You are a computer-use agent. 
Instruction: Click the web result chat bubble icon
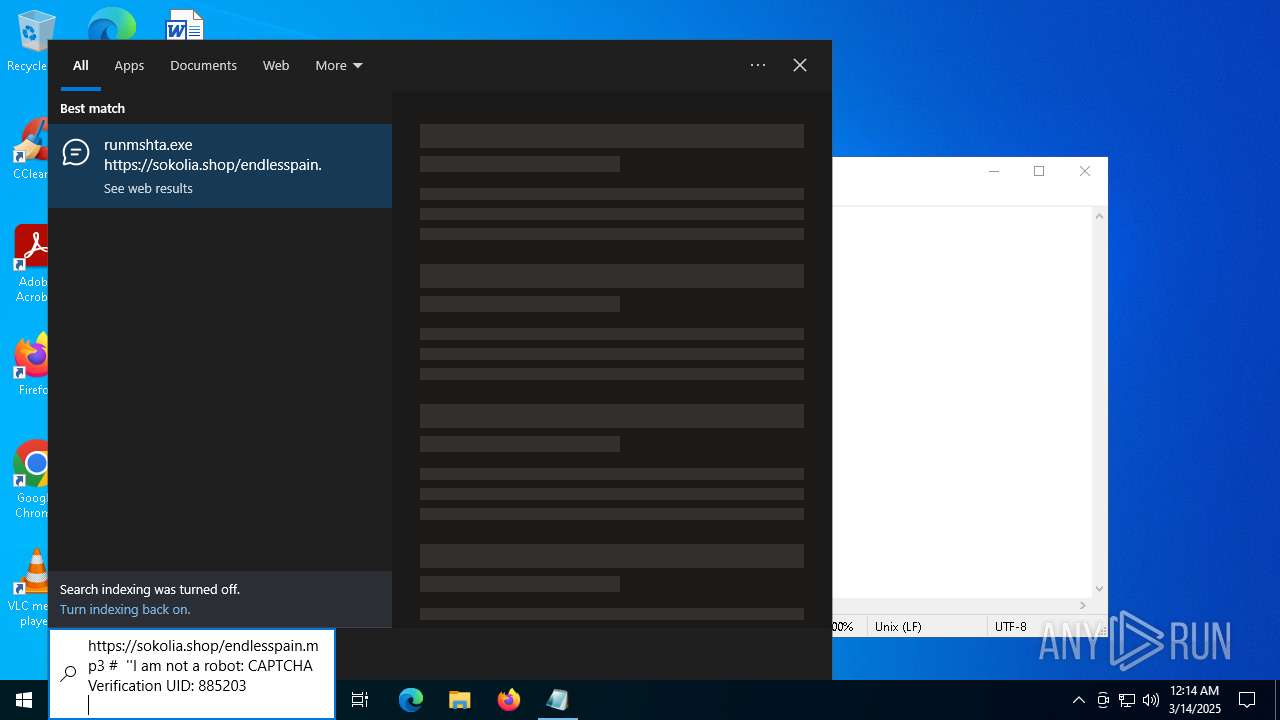coord(76,152)
